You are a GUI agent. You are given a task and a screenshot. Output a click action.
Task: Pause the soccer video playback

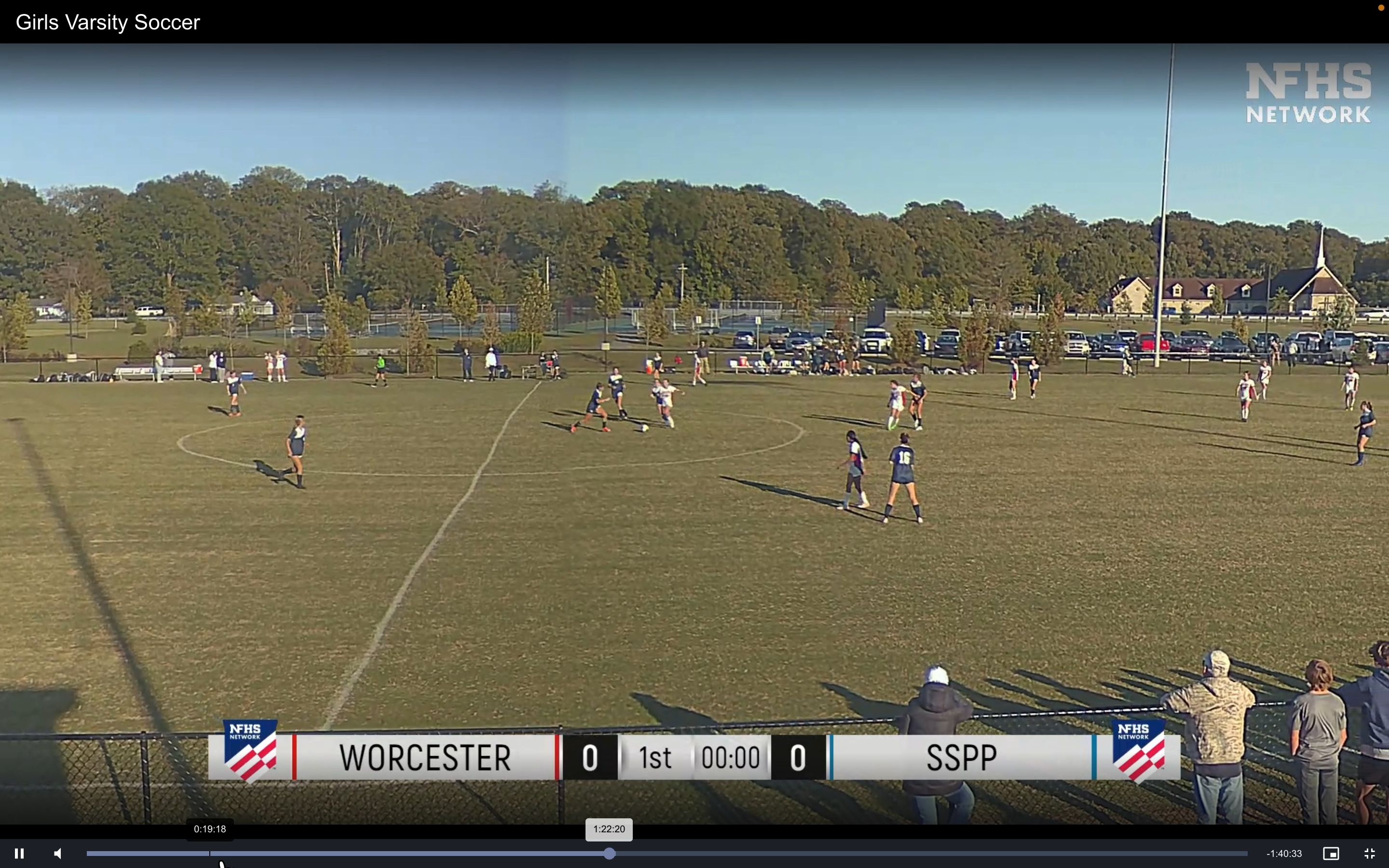19,854
